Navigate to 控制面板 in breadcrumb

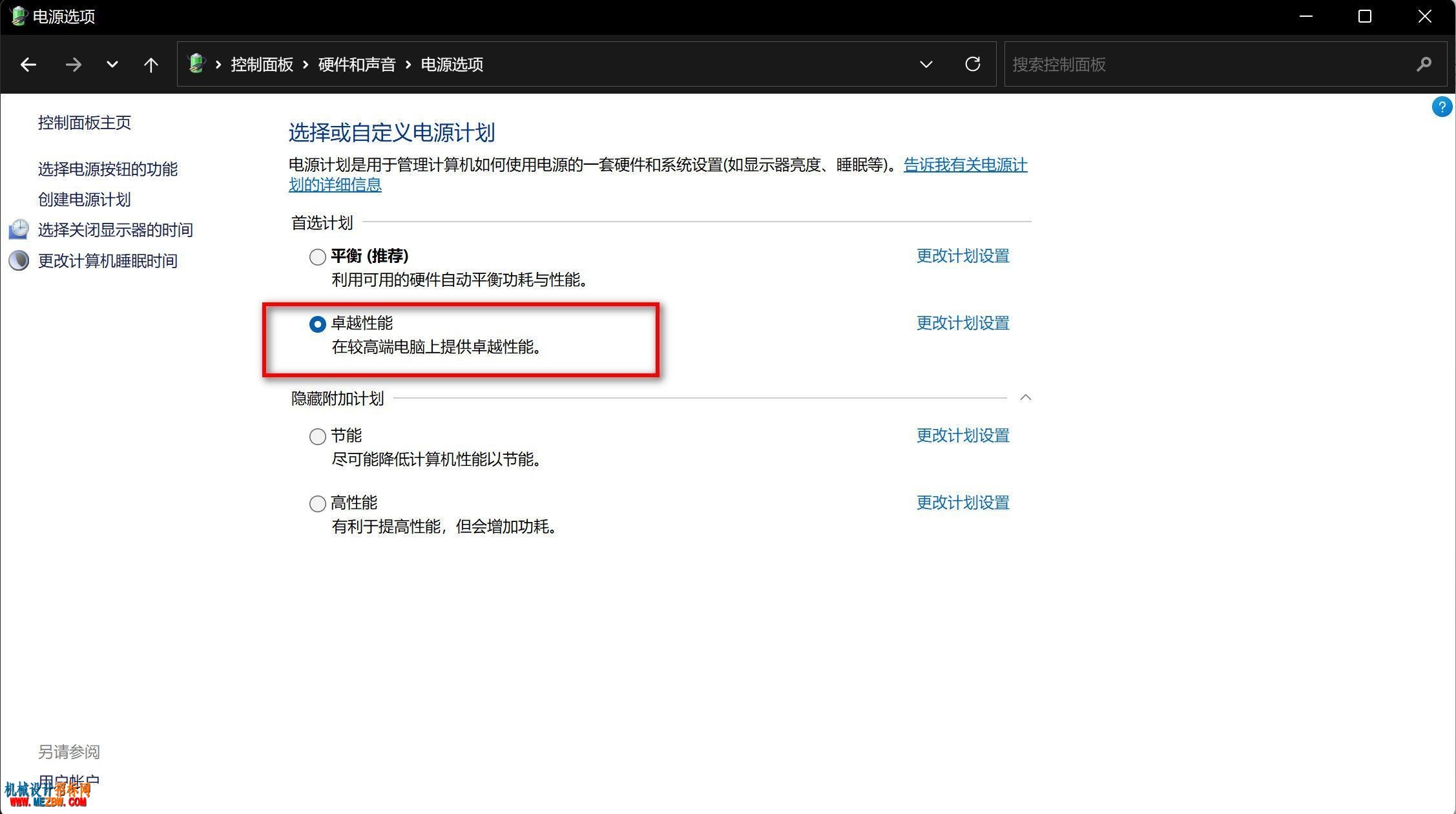(x=262, y=65)
